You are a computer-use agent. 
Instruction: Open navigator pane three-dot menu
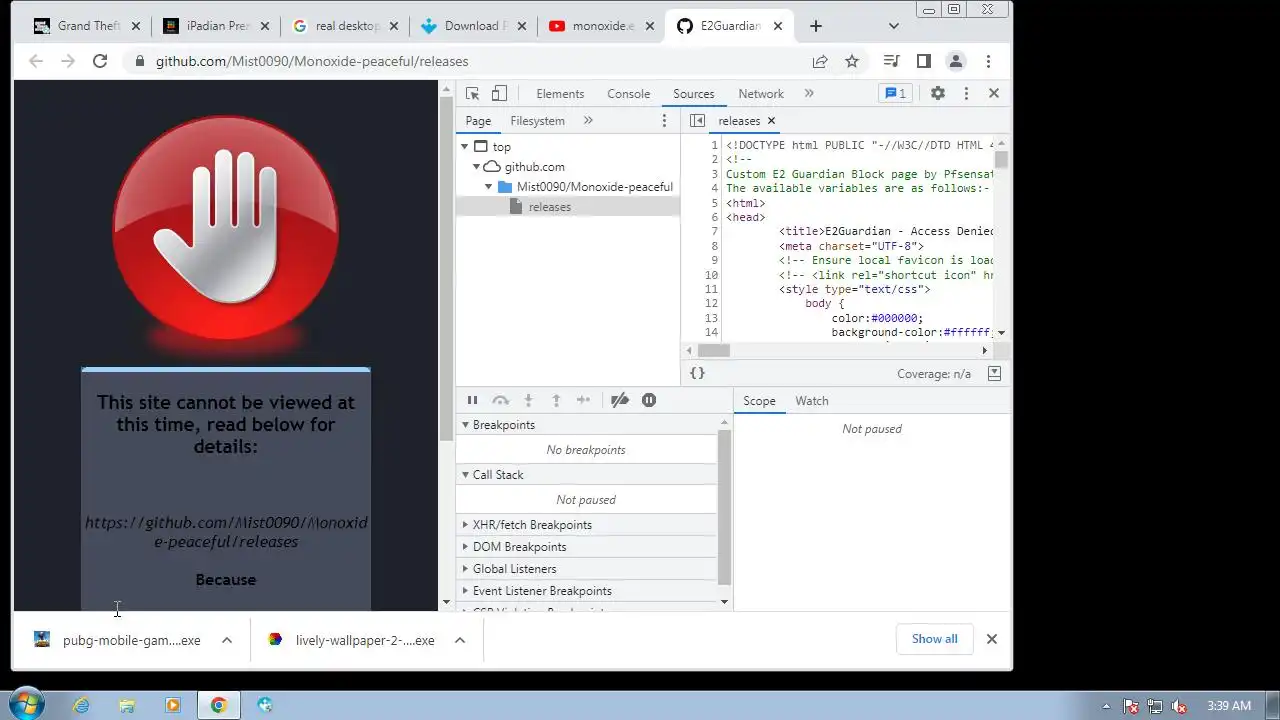click(x=664, y=121)
